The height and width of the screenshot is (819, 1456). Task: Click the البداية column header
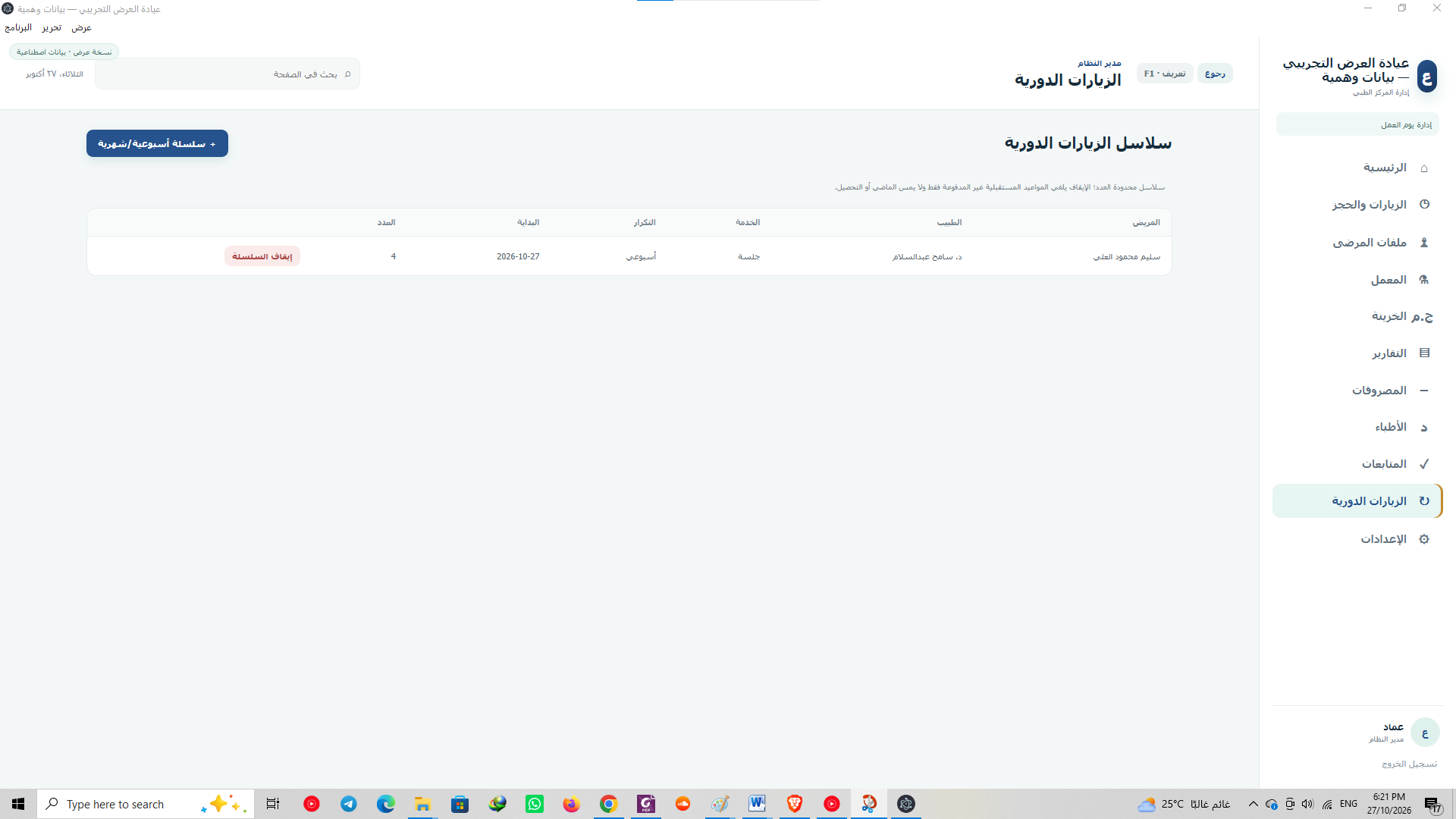point(528,222)
